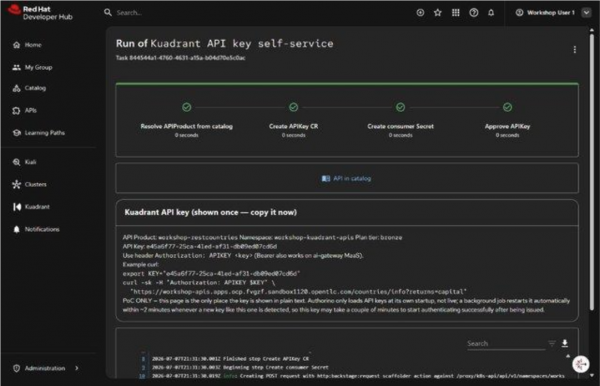
Task: Click the Administration shield icon
Action: 16,368
